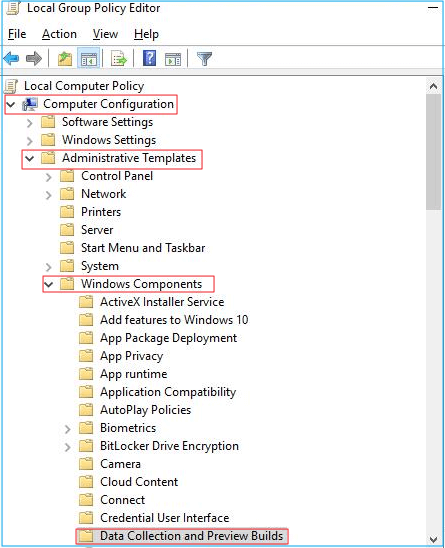Click the Connect folder icon

click(86, 500)
